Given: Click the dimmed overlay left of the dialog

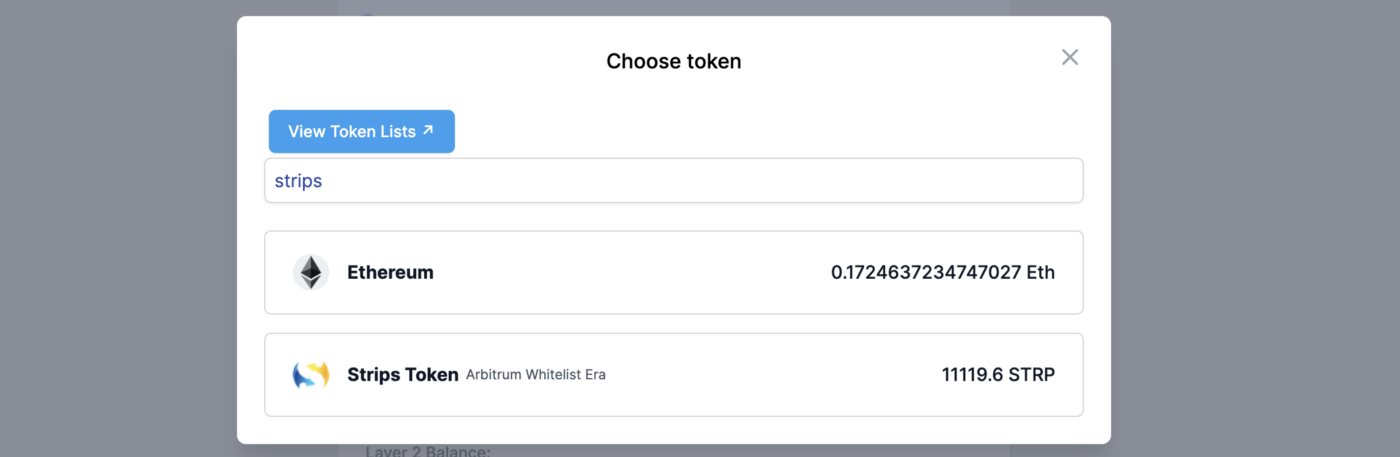Looking at the screenshot, I should (x=118, y=228).
